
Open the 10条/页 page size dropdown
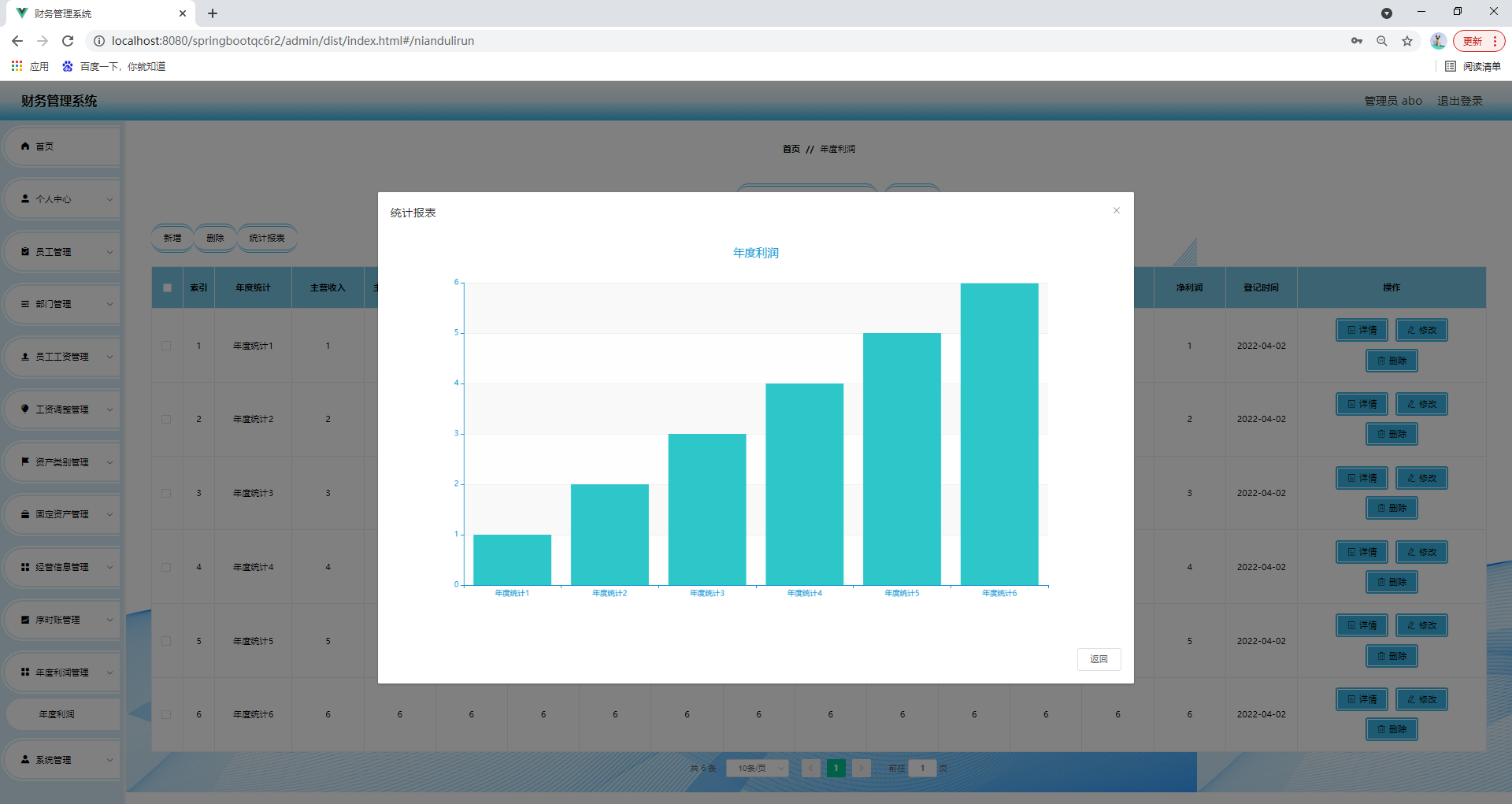758,768
